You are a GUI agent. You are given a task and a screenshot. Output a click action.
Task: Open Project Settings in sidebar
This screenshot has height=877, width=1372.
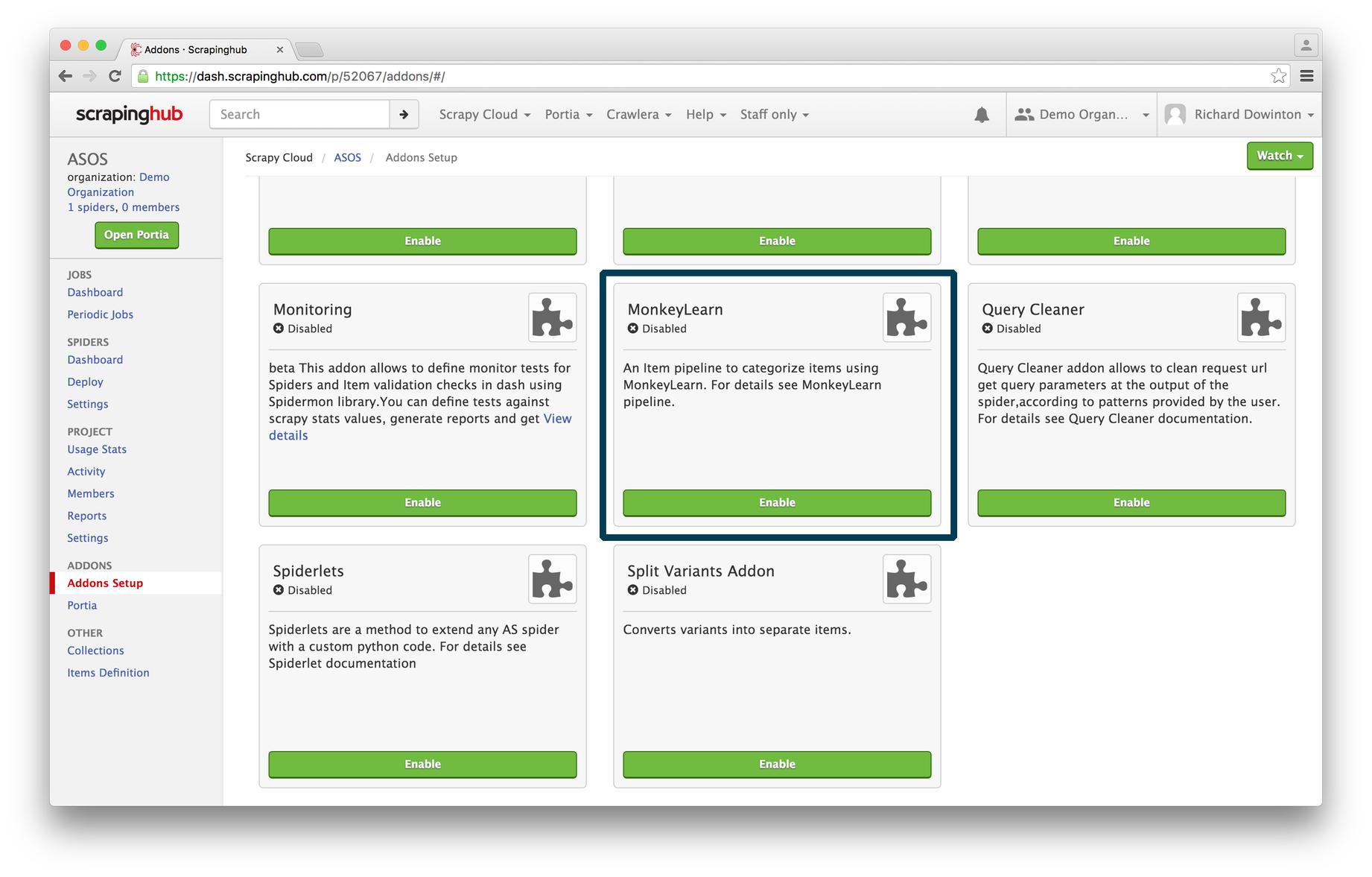tap(88, 539)
